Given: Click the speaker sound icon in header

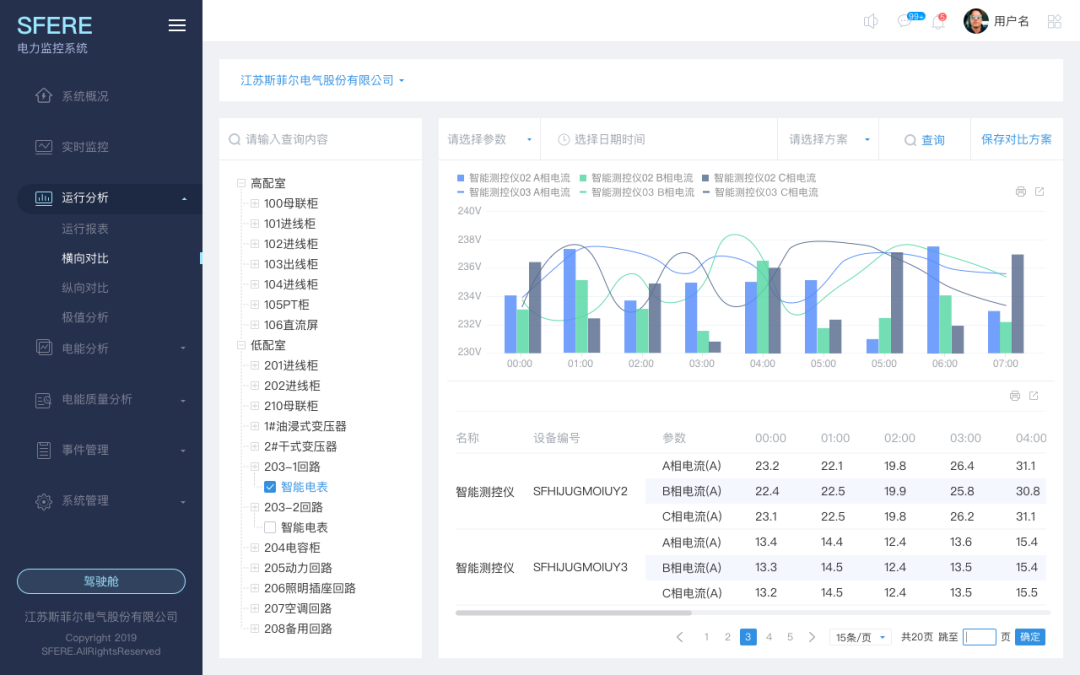Looking at the screenshot, I should click(871, 21).
